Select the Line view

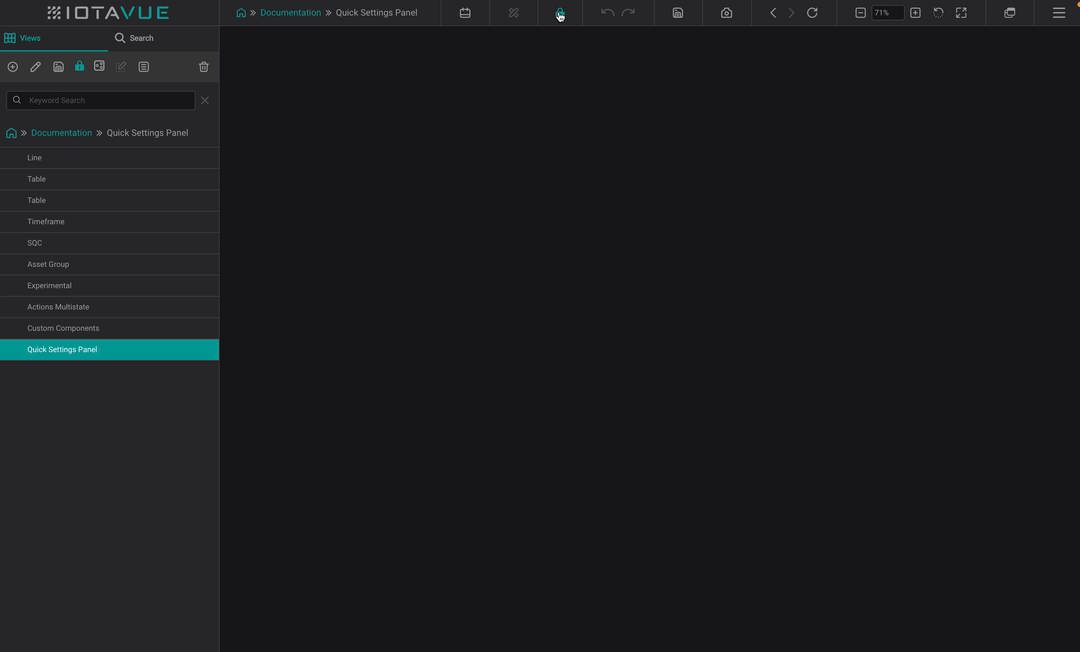(110, 158)
